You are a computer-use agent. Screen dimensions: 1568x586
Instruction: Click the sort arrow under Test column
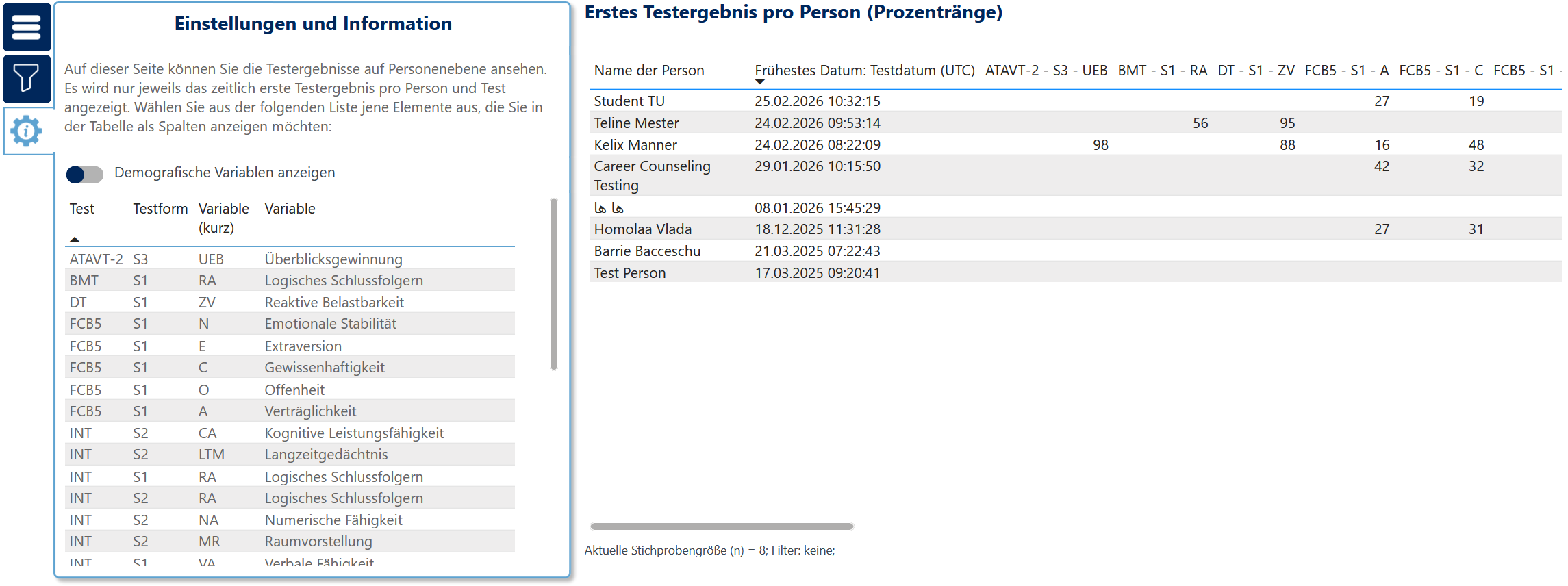pos(75,239)
